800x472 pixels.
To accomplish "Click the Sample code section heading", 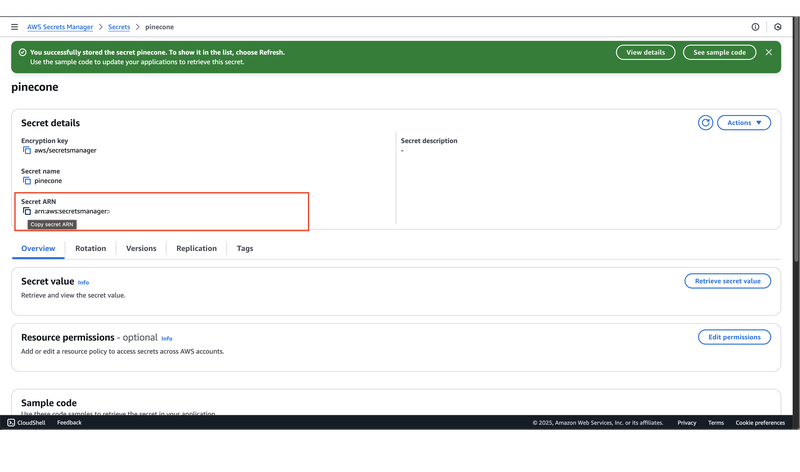I will pyautogui.click(x=49, y=403).
